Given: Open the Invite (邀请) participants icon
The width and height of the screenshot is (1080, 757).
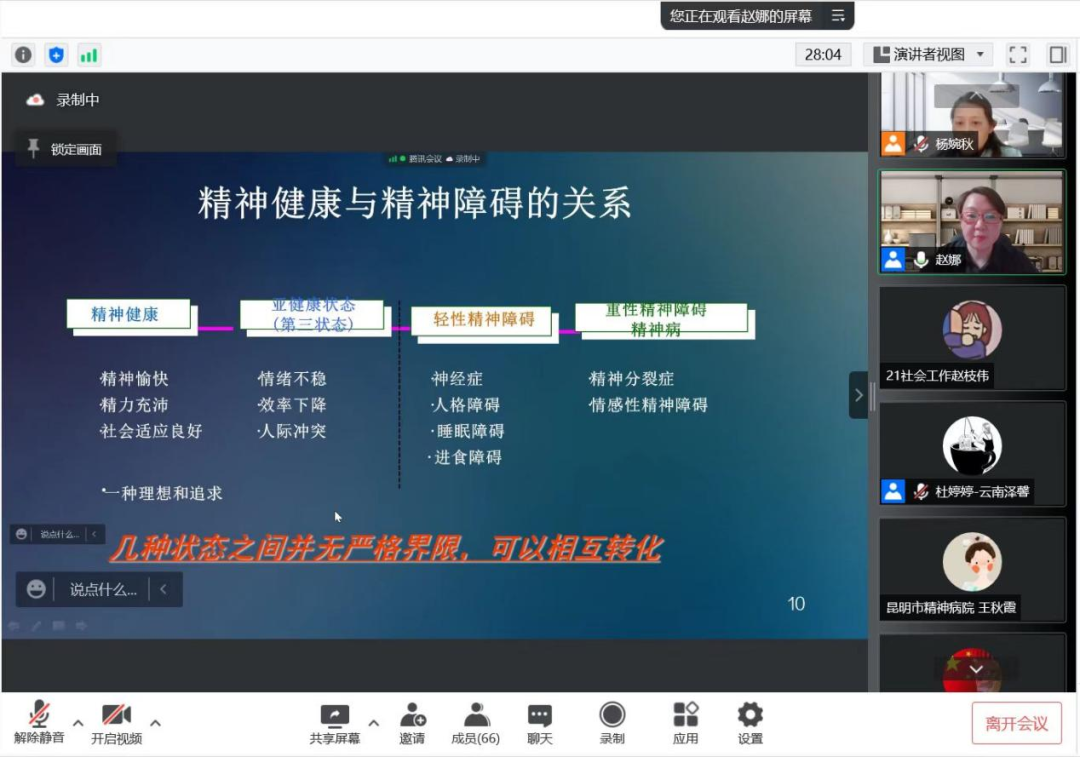Looking at the screenshot, I should (412, 723).
